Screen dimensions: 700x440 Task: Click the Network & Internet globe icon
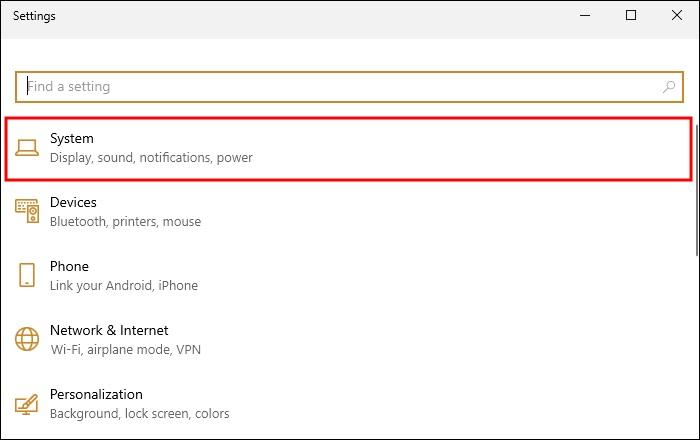click(x=27, y=339)
